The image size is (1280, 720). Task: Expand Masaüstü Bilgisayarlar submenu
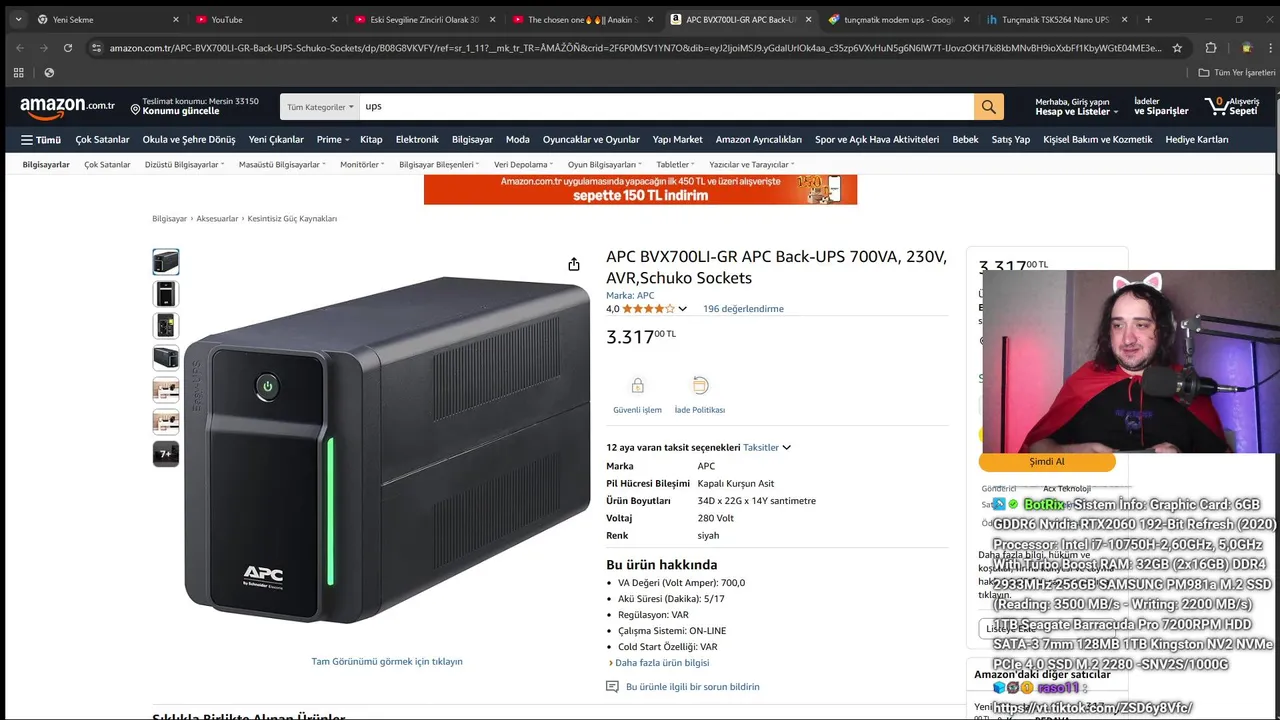pos(282,164)
